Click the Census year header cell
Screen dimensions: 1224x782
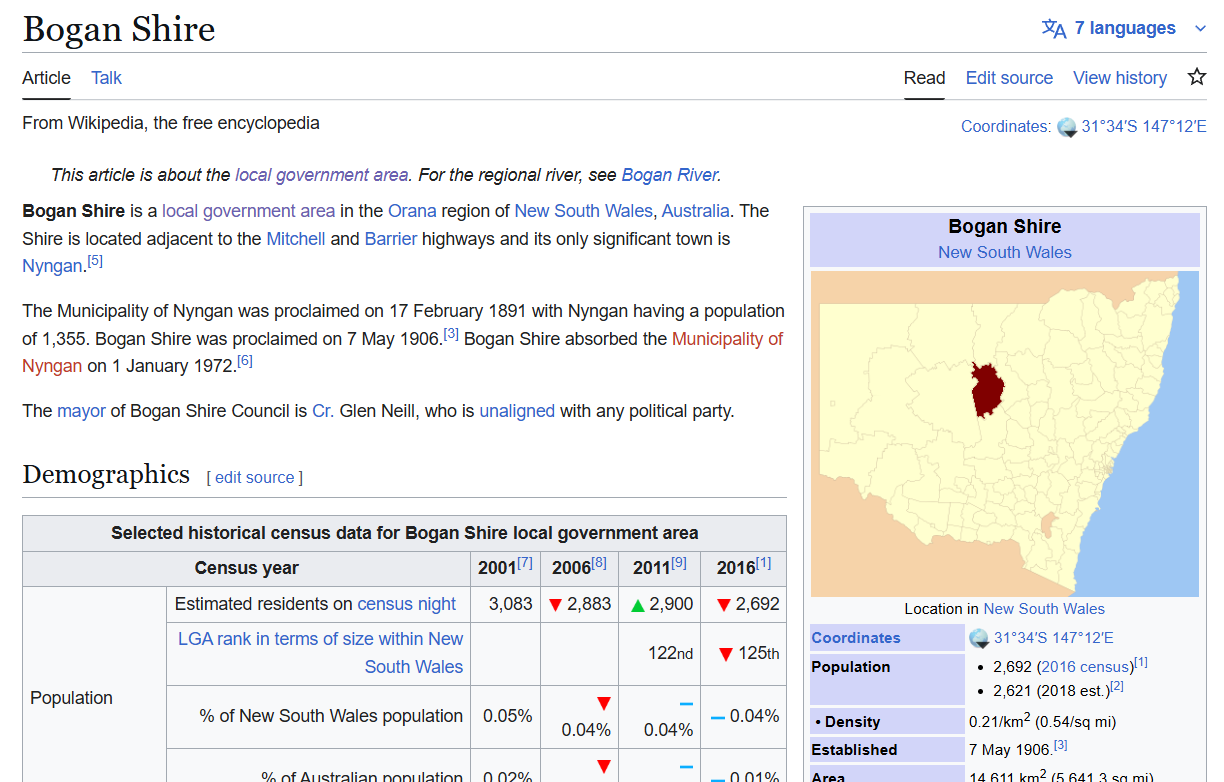[246, 568]
